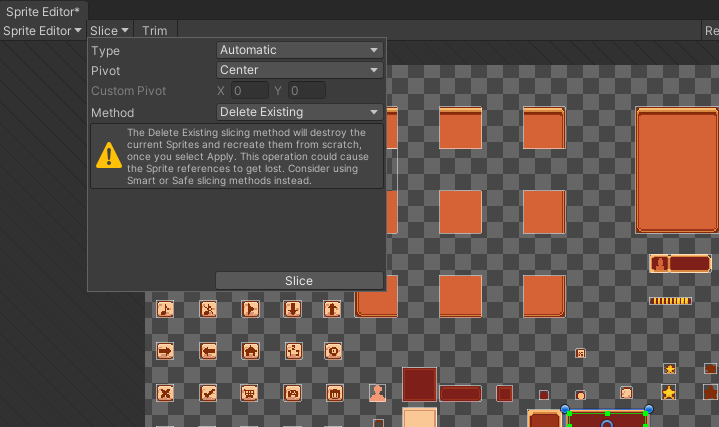Click the 'Method' label text
719x427 pixels.
(112, 112)
